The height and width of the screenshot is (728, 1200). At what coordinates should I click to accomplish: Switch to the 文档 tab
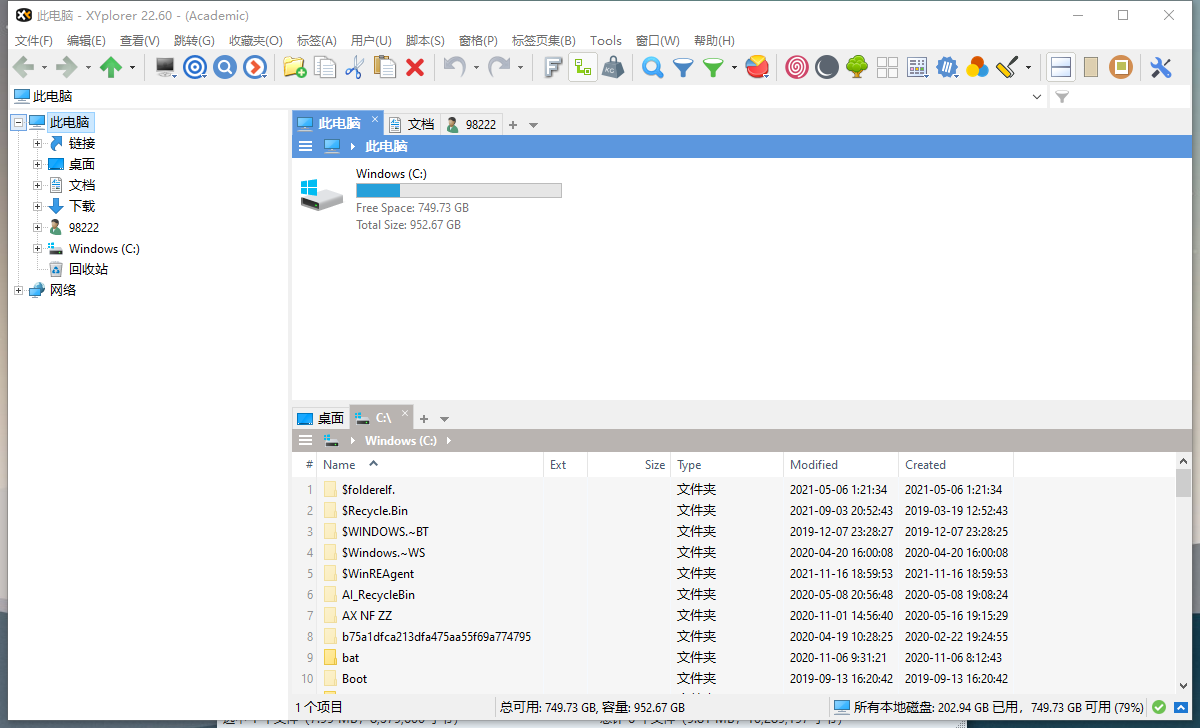click(x=412, y=123)
